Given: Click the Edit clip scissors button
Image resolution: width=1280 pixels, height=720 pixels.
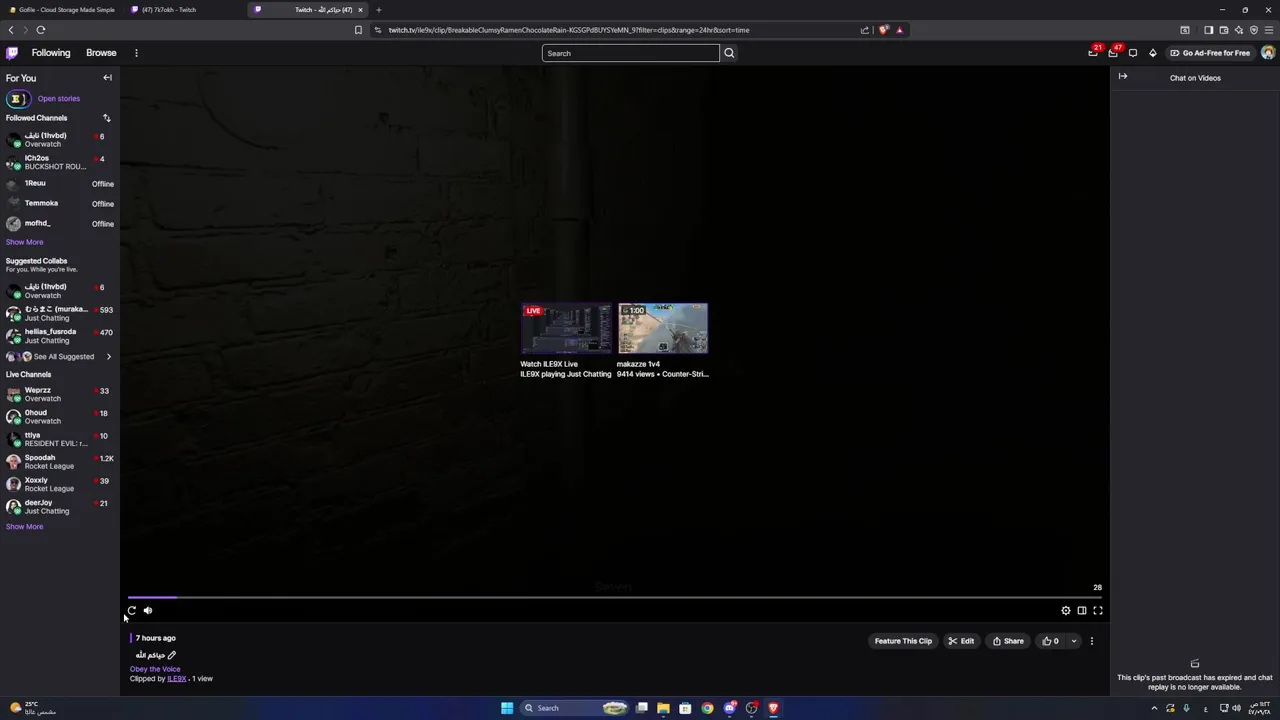Looking at the screenshot, I should tap(961, 641).
